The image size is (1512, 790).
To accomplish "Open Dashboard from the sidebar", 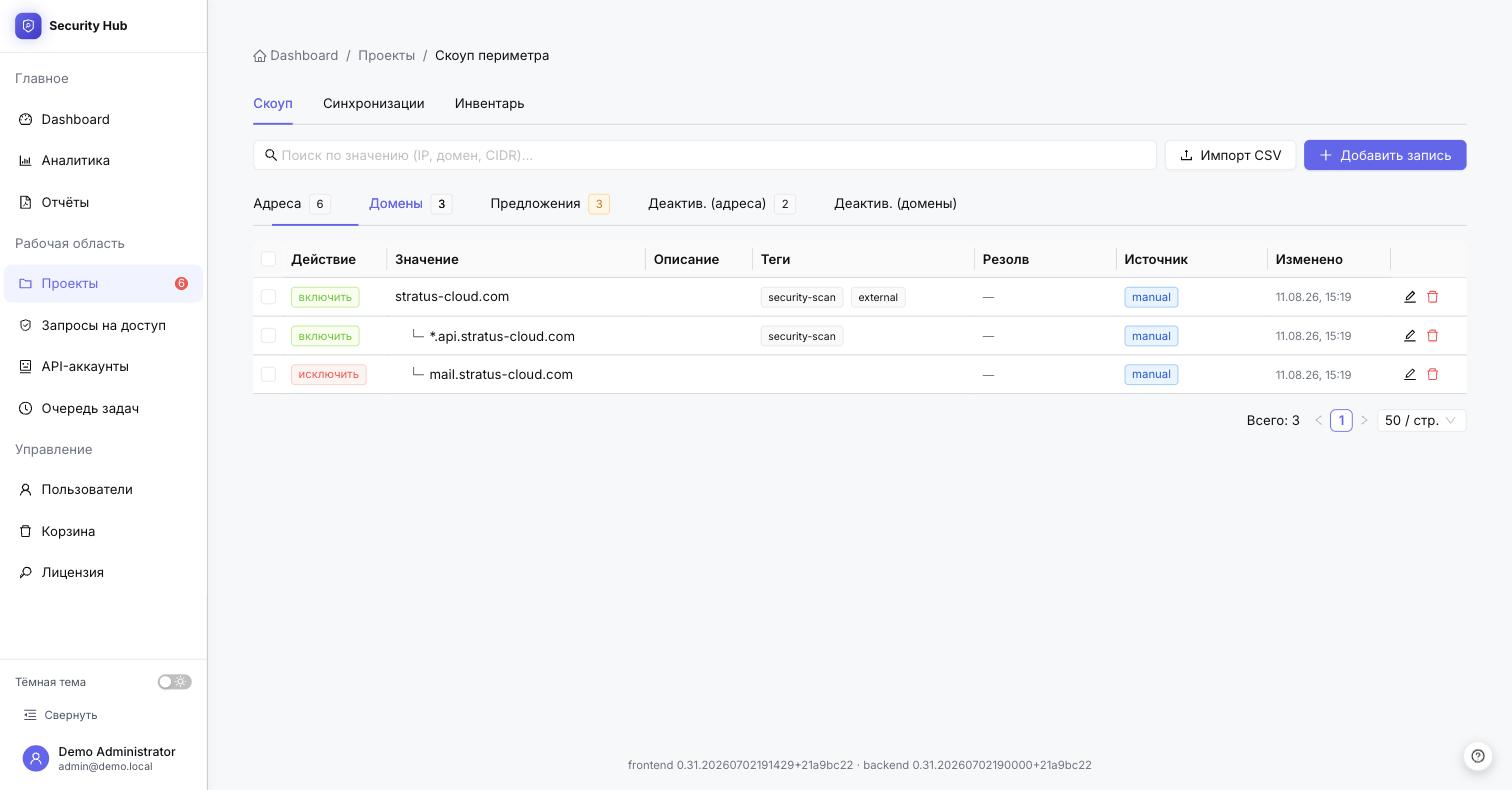I will 103,119.
